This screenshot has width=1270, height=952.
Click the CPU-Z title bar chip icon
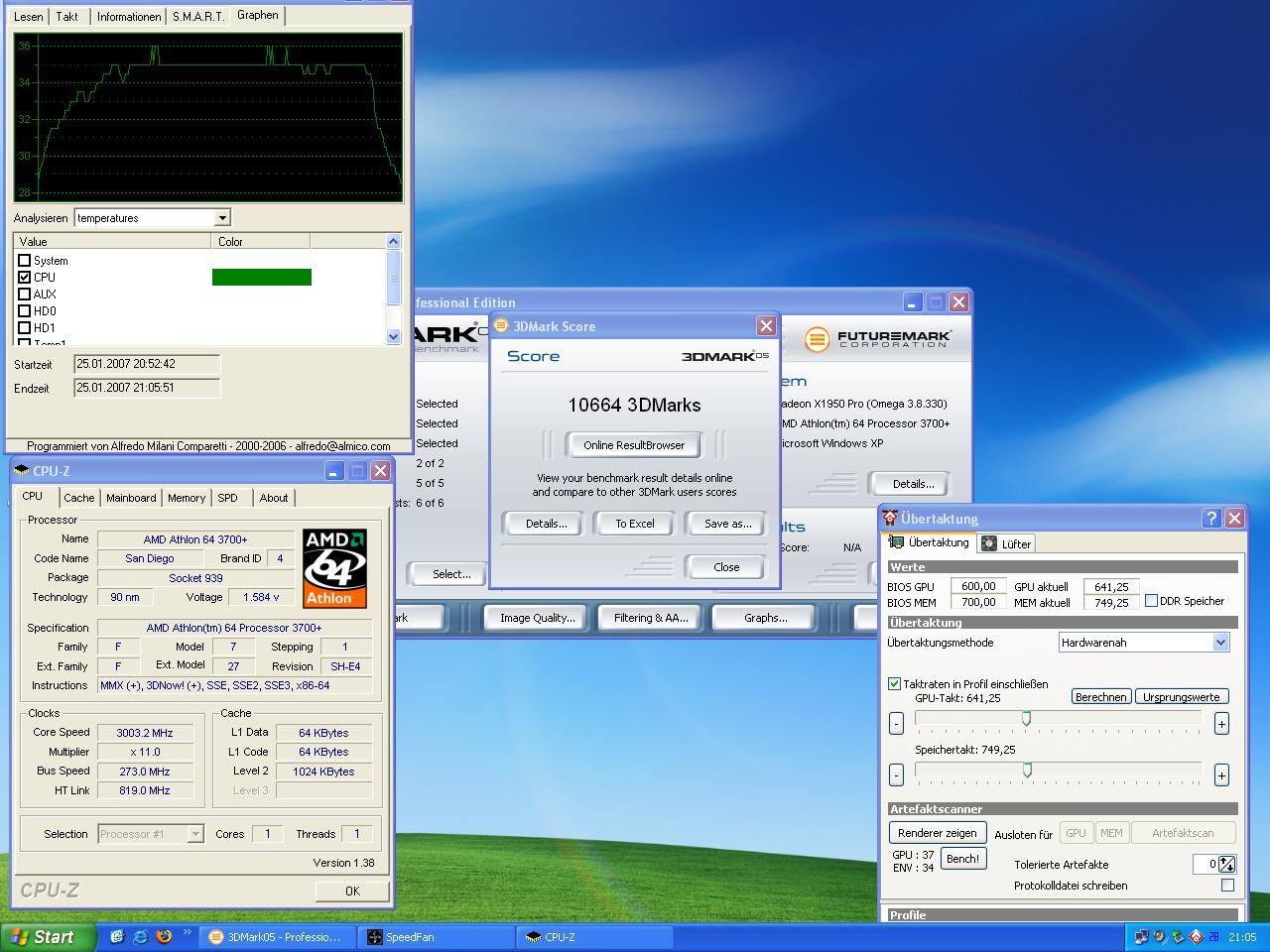[x=22, y=471]
